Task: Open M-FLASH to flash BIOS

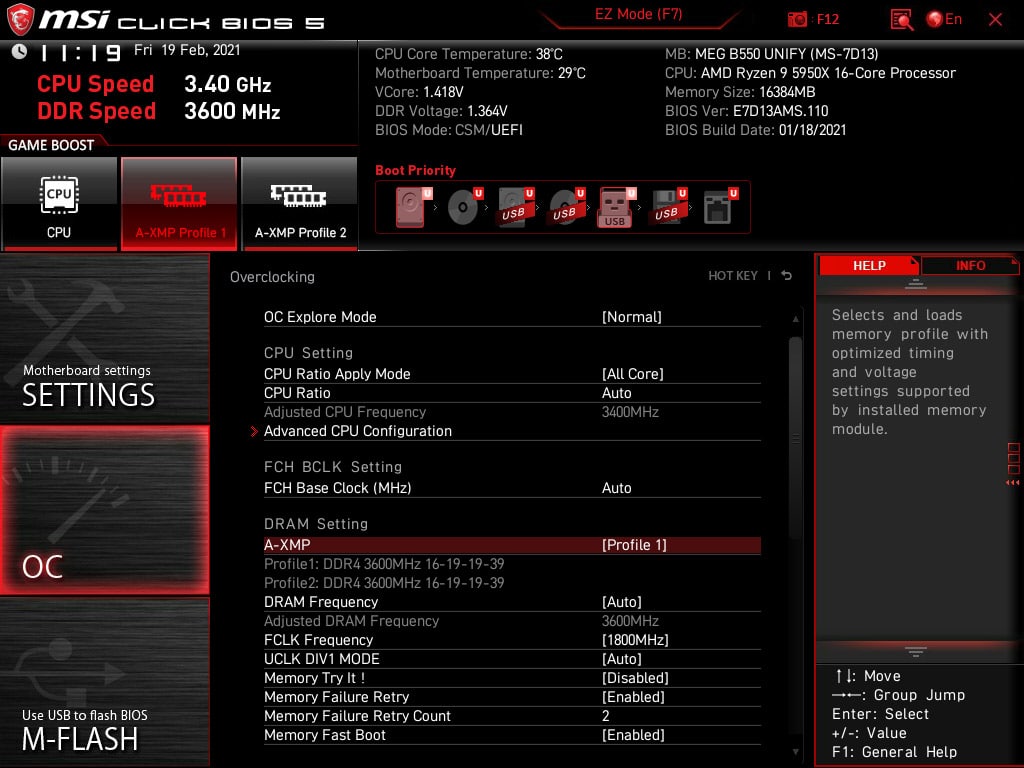Action: tap(104, 681)
